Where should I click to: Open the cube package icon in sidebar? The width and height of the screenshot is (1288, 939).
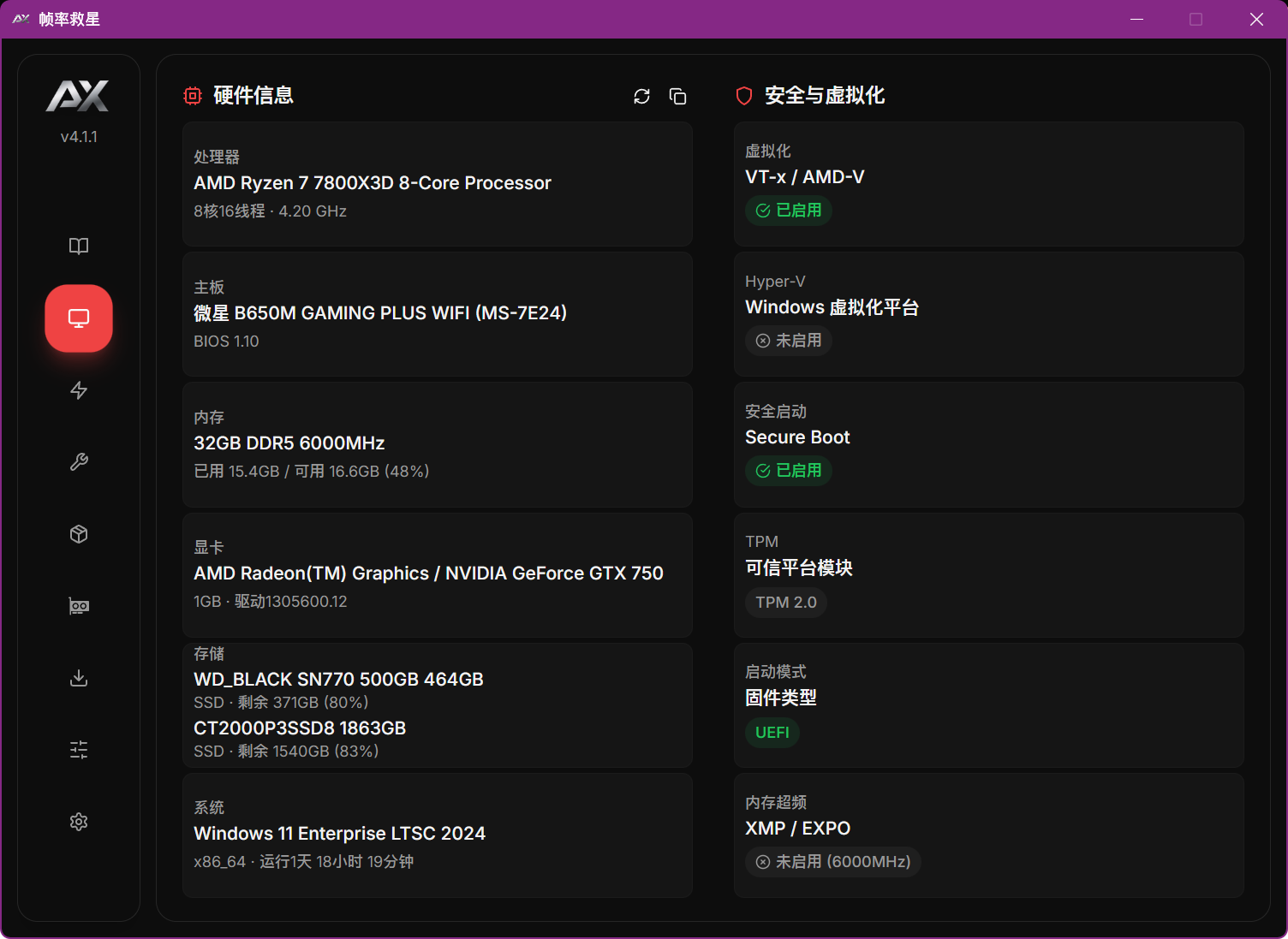pos(79,534)
